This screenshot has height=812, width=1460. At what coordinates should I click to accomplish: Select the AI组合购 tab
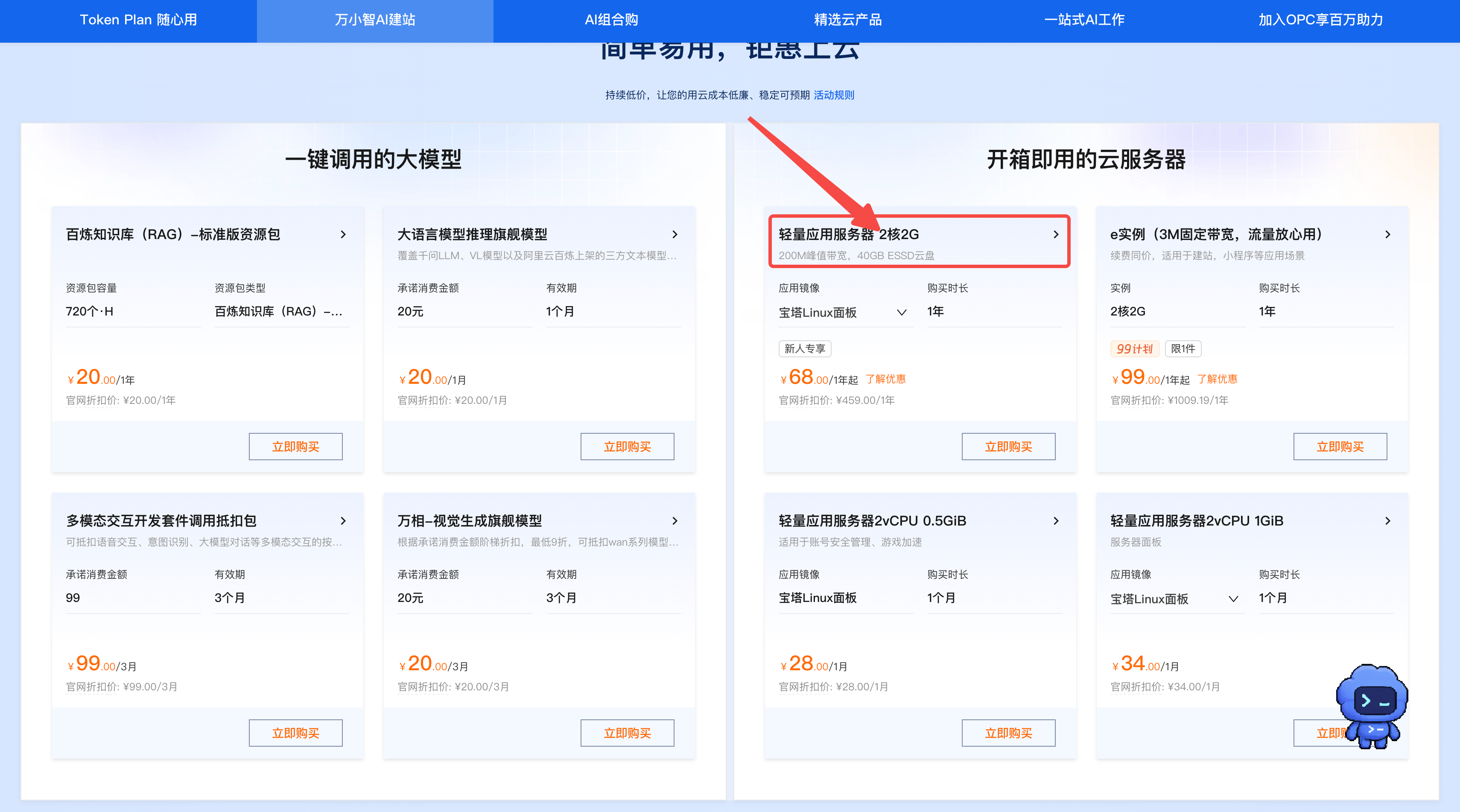612,20
